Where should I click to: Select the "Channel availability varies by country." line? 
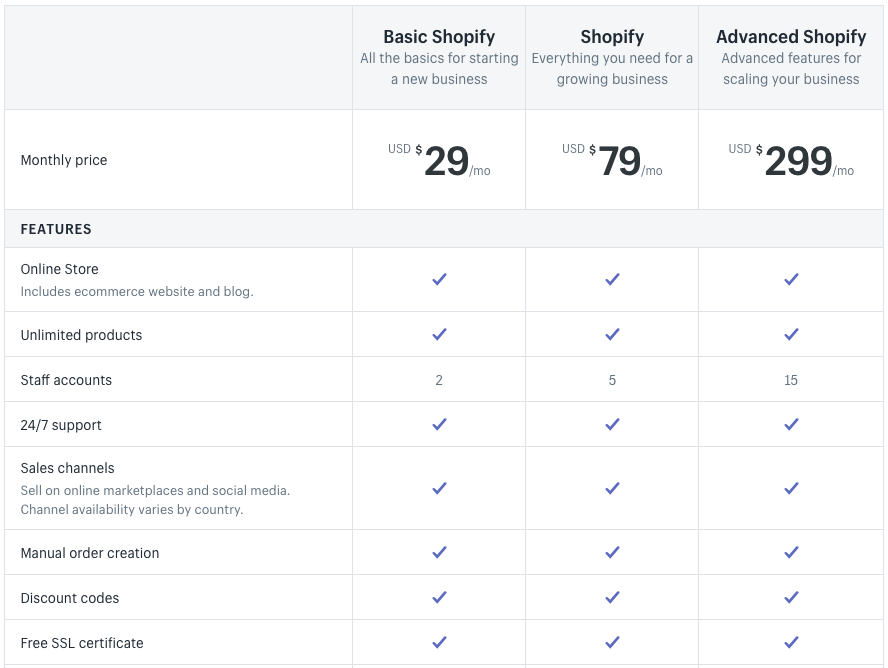132,509
